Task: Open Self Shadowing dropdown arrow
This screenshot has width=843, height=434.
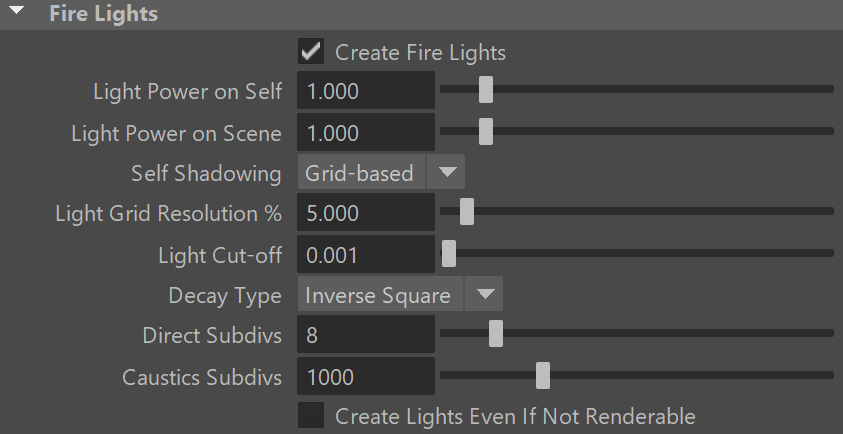Action: tap(447, 173)
